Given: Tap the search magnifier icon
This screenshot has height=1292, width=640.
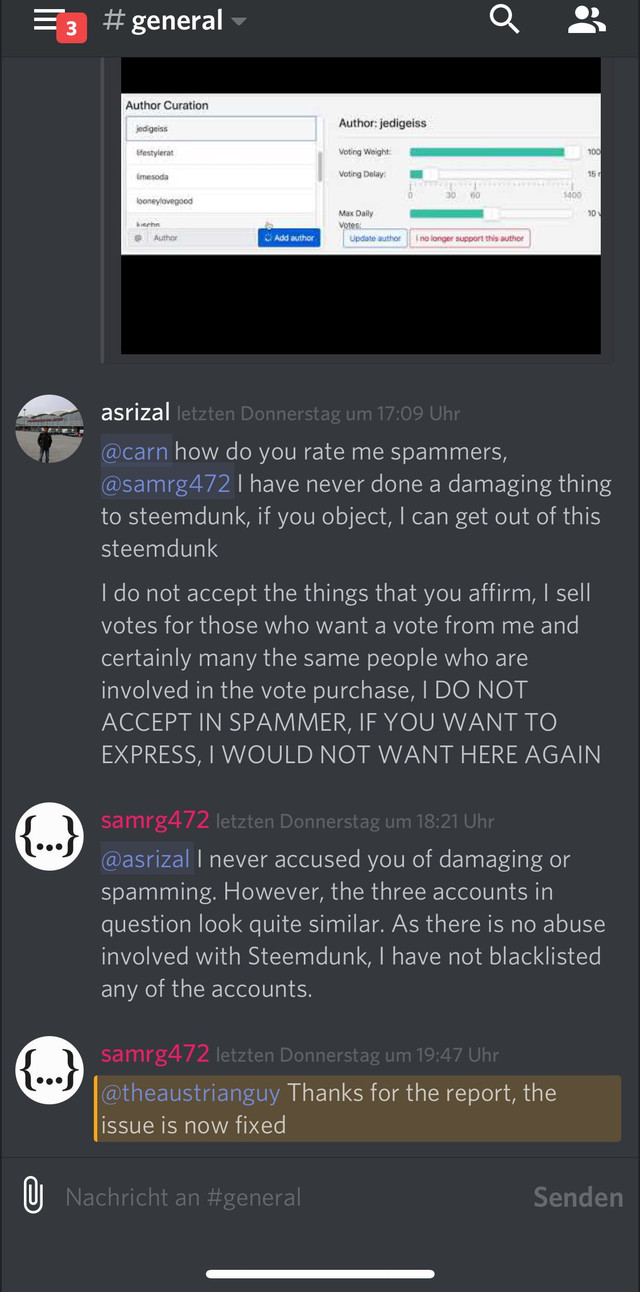Looking at the screenshot, I should pos(504,19).
